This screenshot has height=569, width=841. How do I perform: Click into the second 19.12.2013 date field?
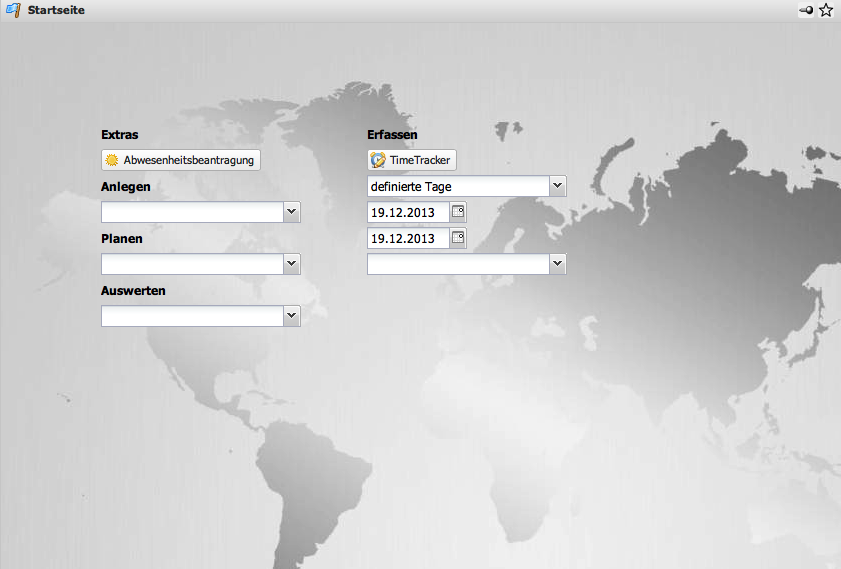point(407,238)
